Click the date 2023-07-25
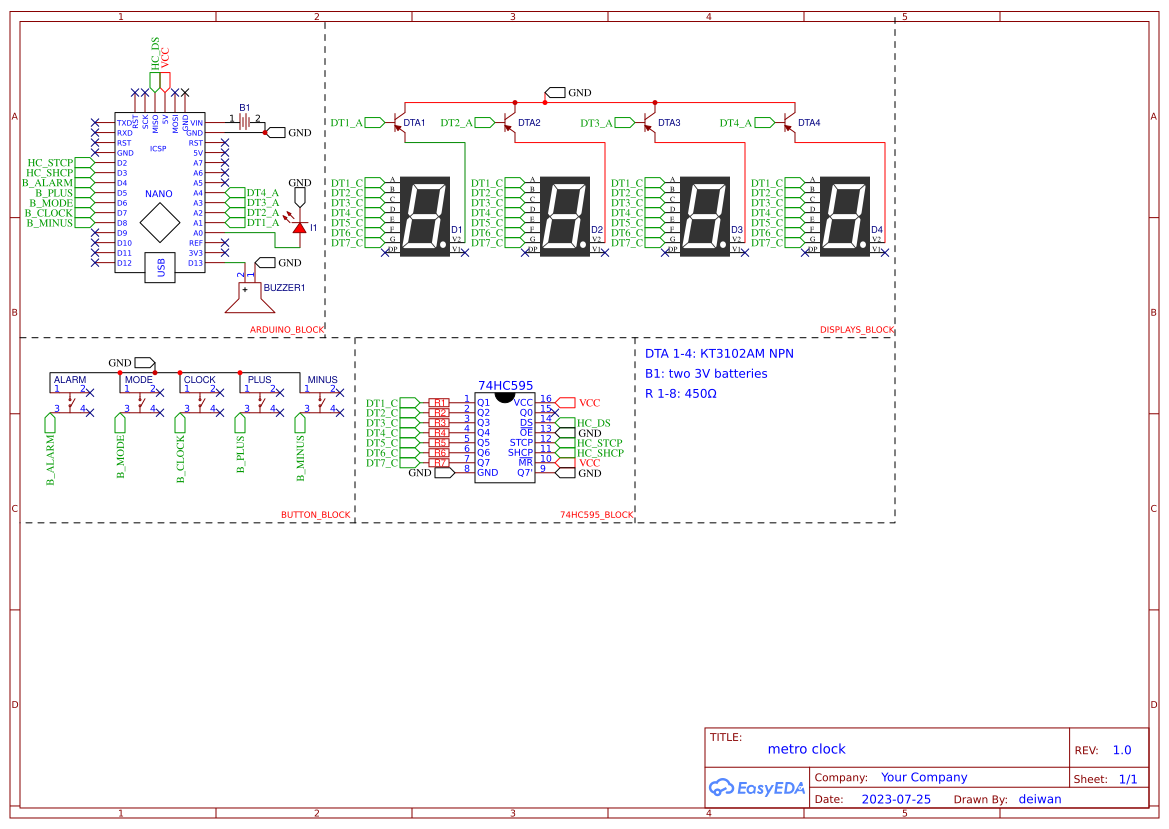The width and height of the screenshot is (1169, 829). click(896, 799)
